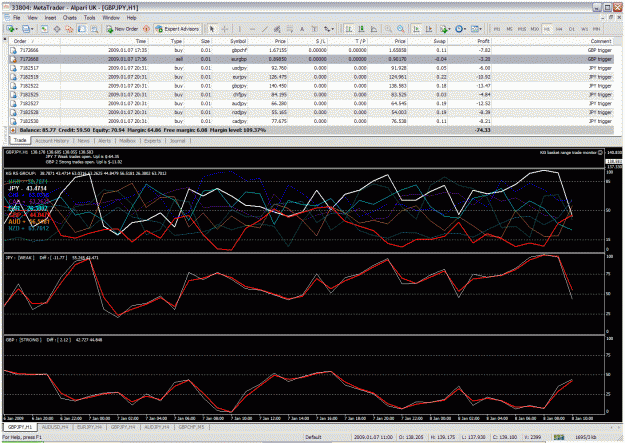Screen dimensions: 625x443
Task: Select the trendline drawing tool
Action: click(x=265, y=29)
